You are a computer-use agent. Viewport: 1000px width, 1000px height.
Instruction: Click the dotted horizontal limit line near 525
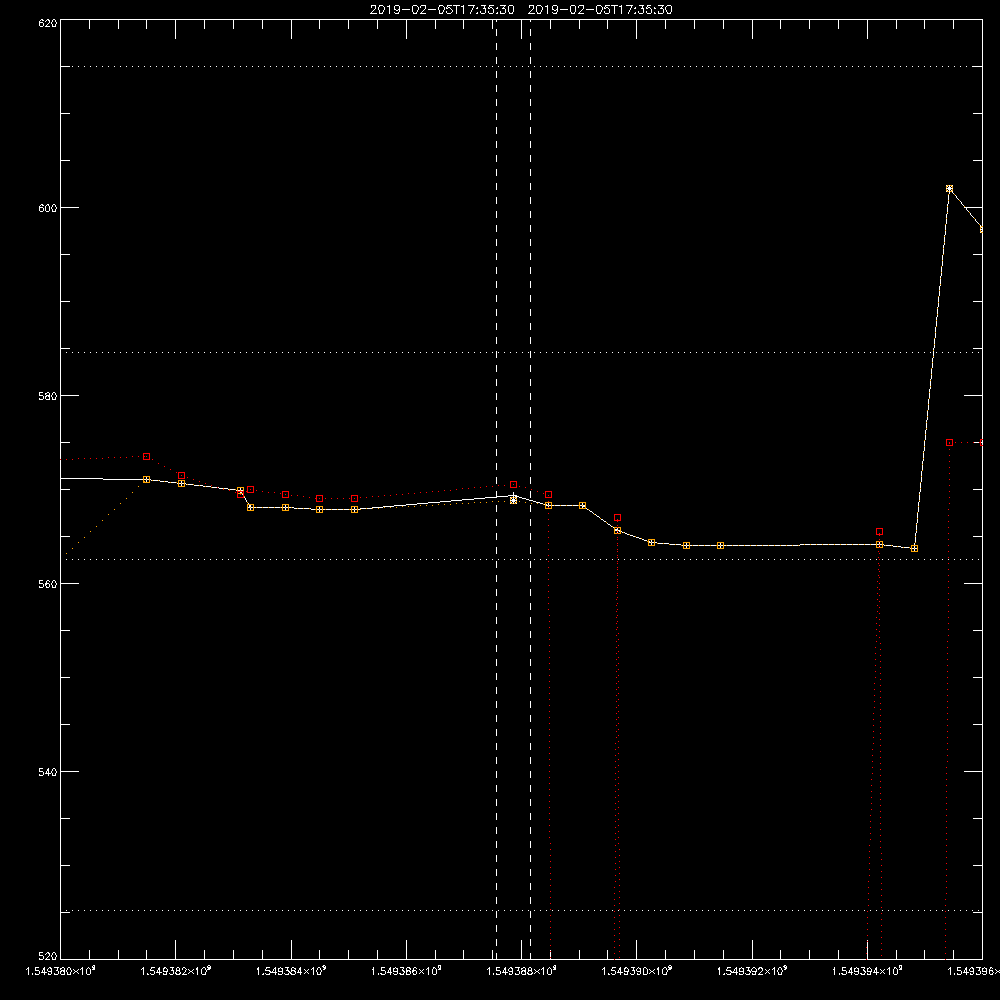coord(521,911)
